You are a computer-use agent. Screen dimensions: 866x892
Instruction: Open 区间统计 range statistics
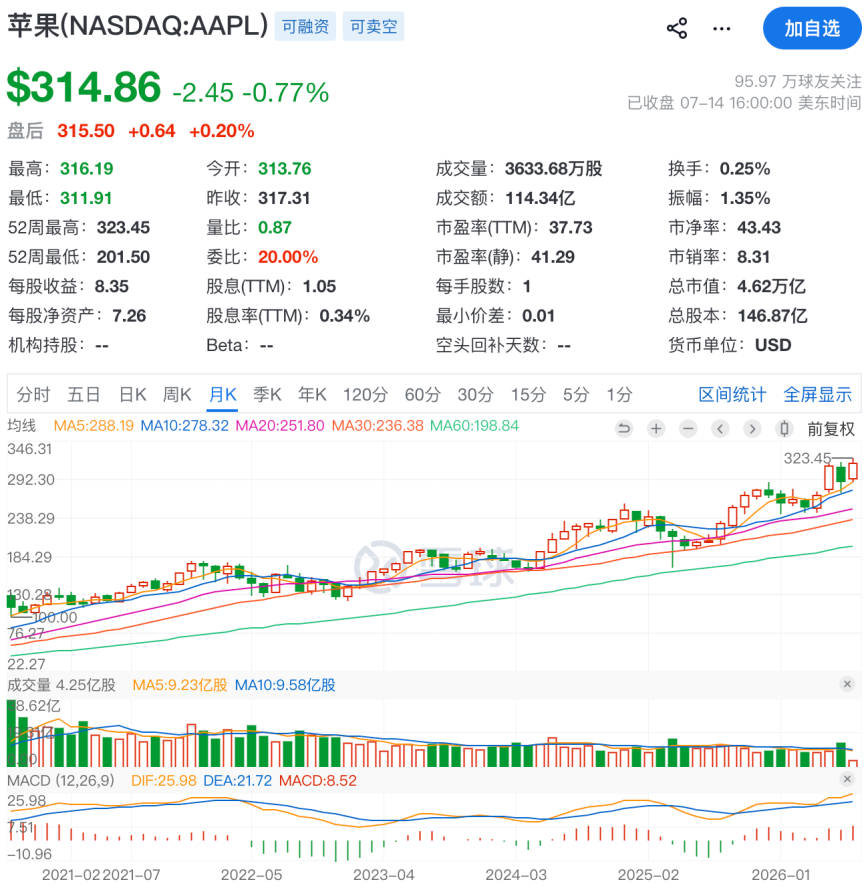pos(732,394)
